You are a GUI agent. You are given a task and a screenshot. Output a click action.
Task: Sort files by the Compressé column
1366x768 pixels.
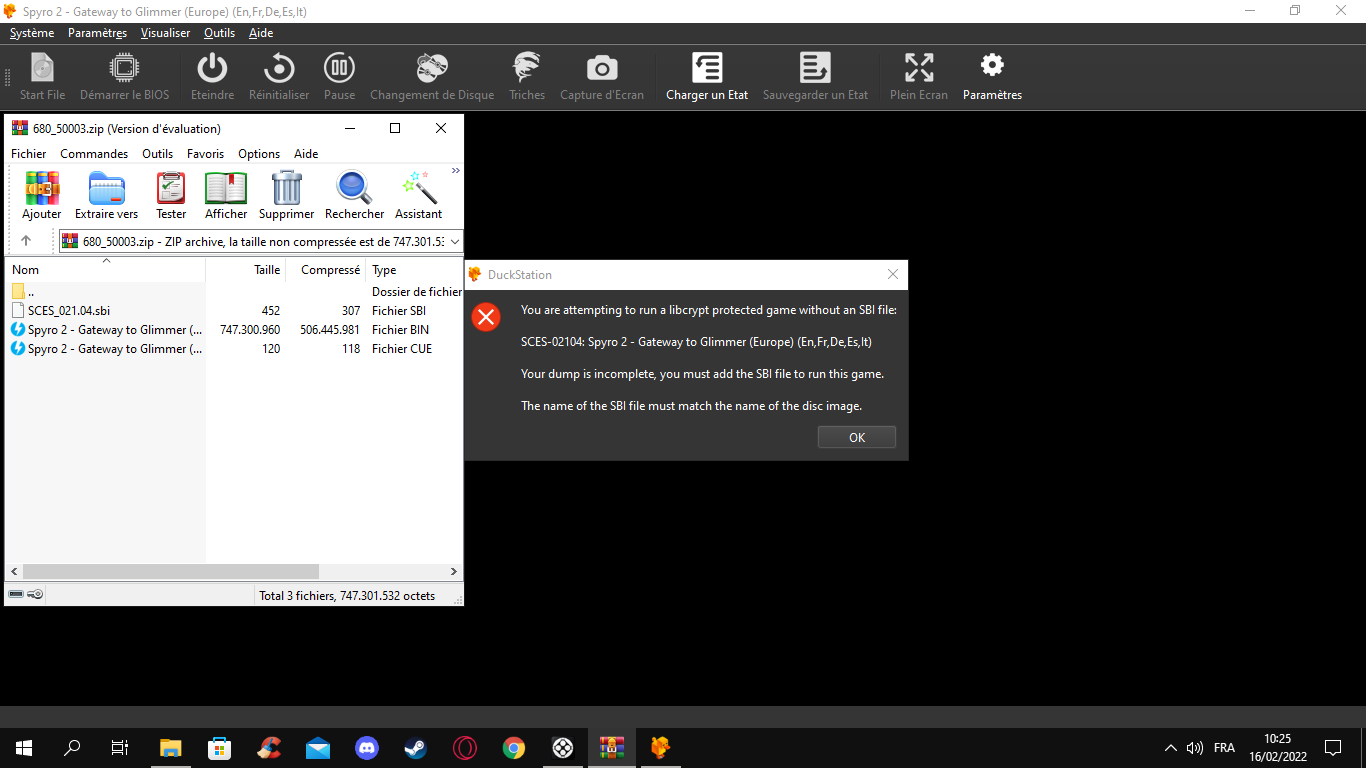(x=326, y=270)
